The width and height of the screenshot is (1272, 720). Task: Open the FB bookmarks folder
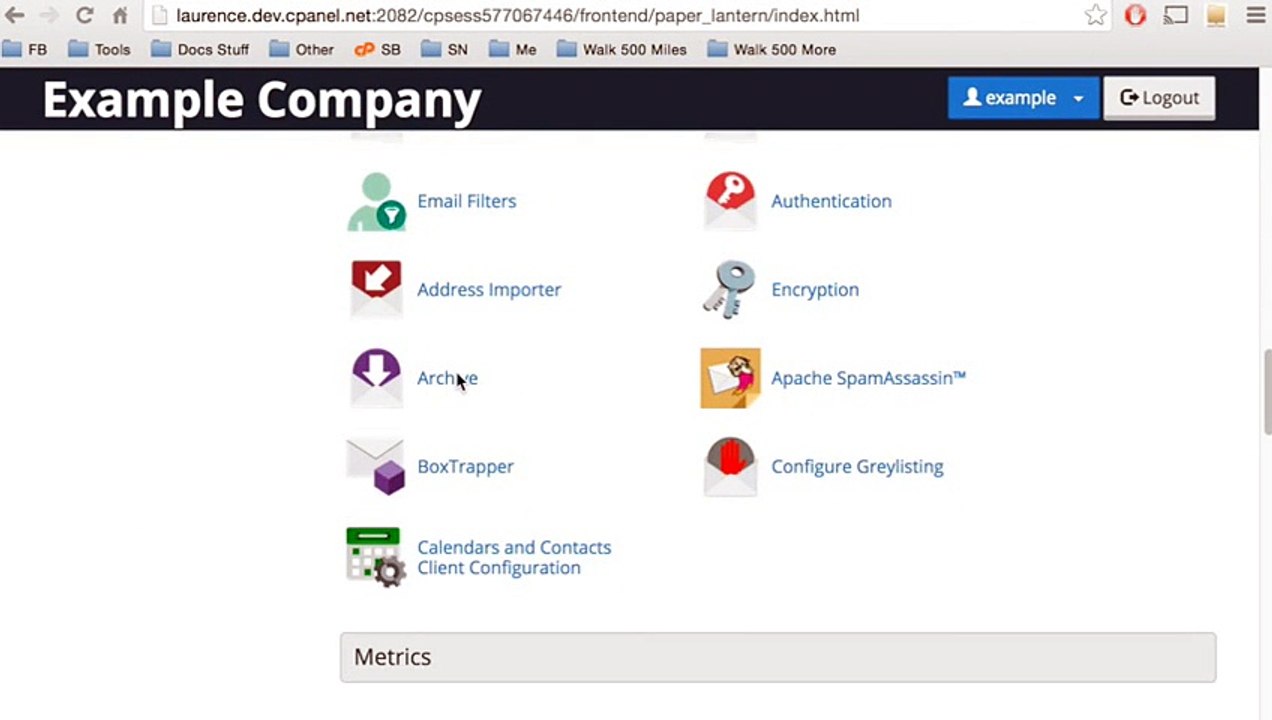click(25, 49)
